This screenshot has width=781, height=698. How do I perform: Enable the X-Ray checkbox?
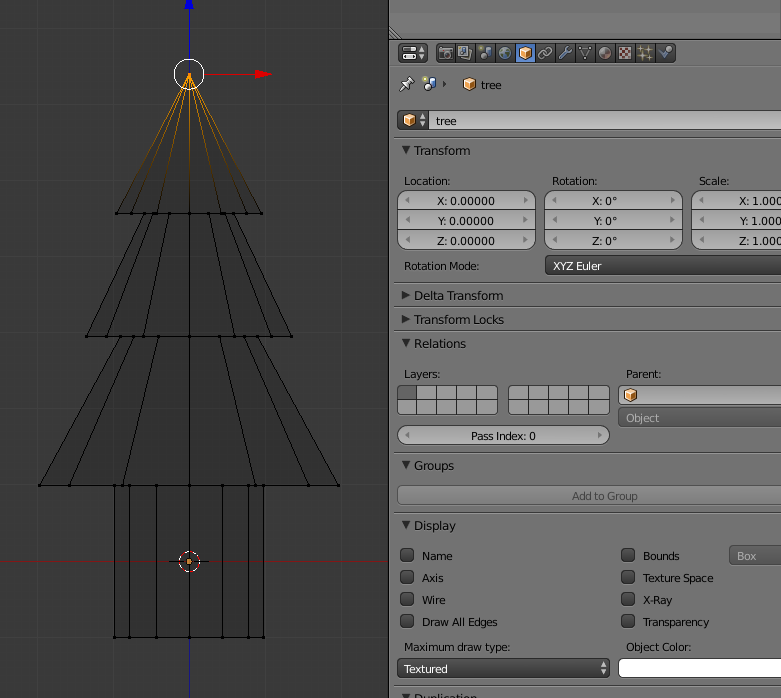[x=628, y=599]
